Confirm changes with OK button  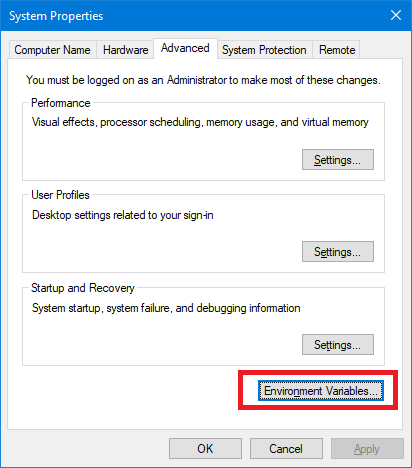(x=205, y=449)
